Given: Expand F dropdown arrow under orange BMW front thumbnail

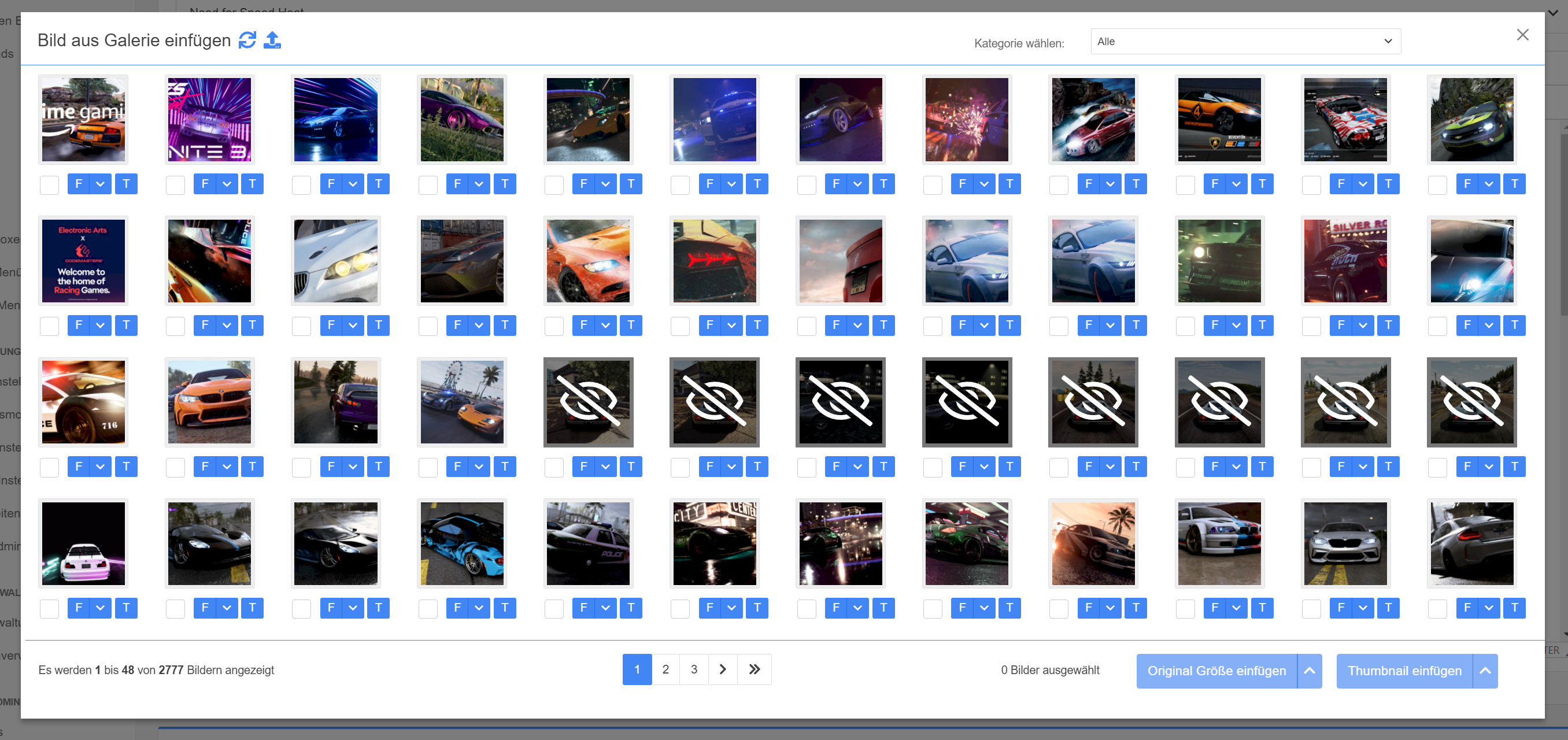Looking at the screenshot, I should pyautogui.click(x=227, y=467).
